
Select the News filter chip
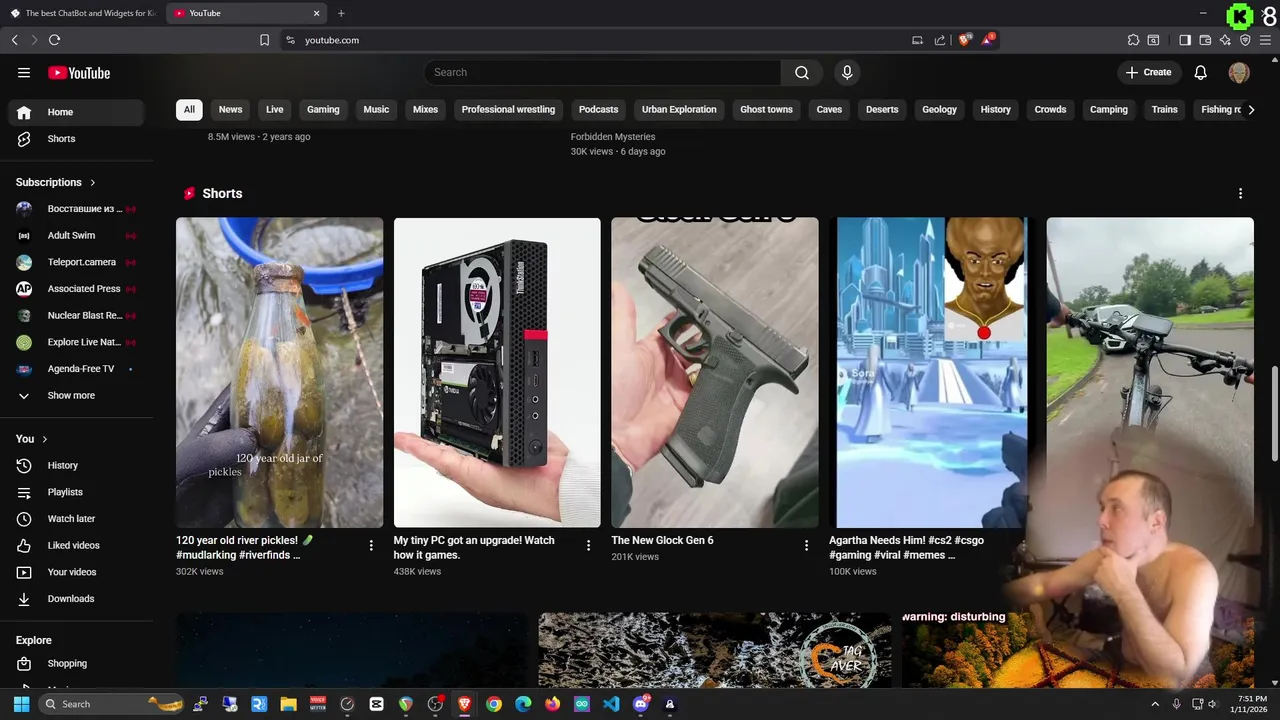coord(230,109)
